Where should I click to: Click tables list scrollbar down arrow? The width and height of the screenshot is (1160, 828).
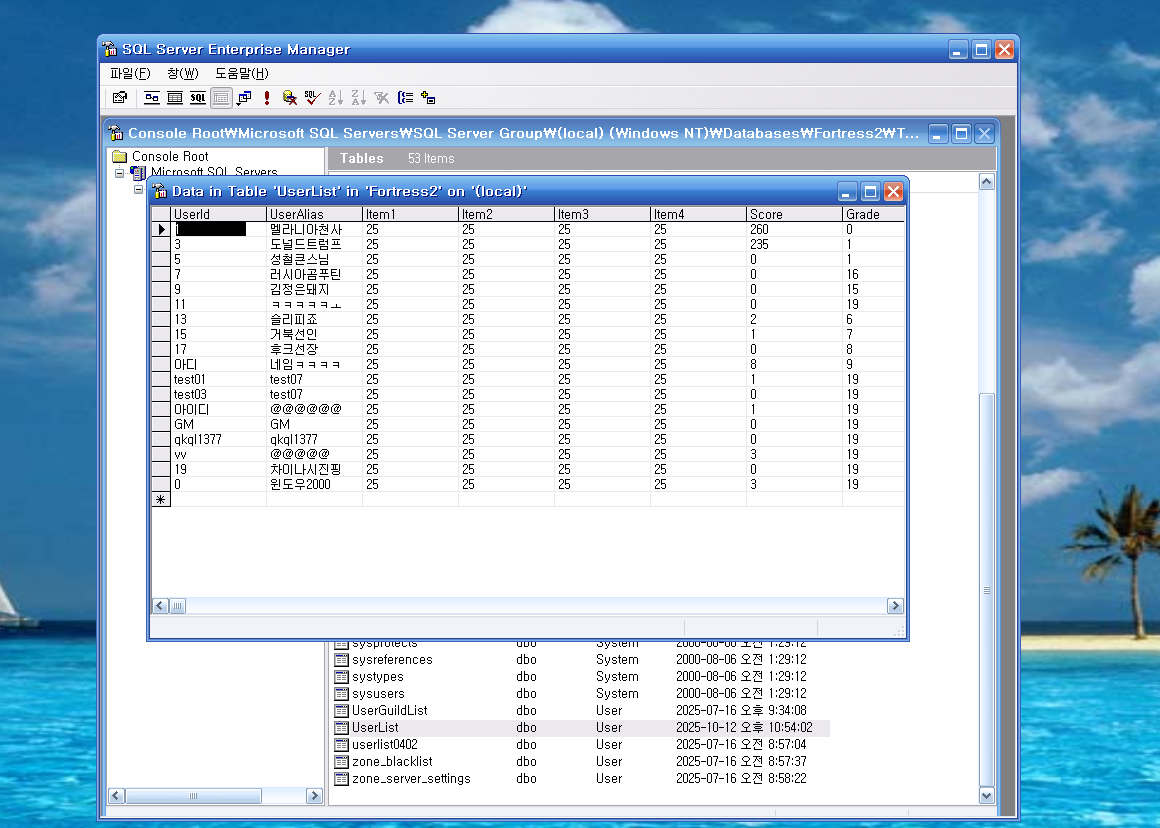pos(987,796)
